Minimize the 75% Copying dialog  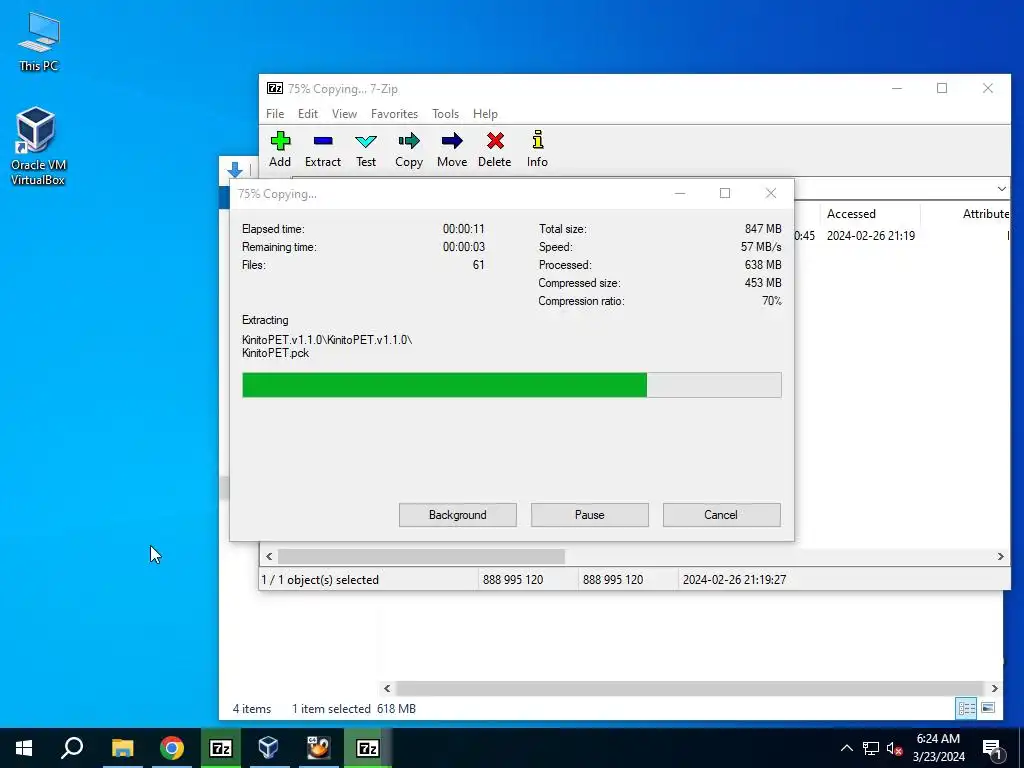point(680,193)
